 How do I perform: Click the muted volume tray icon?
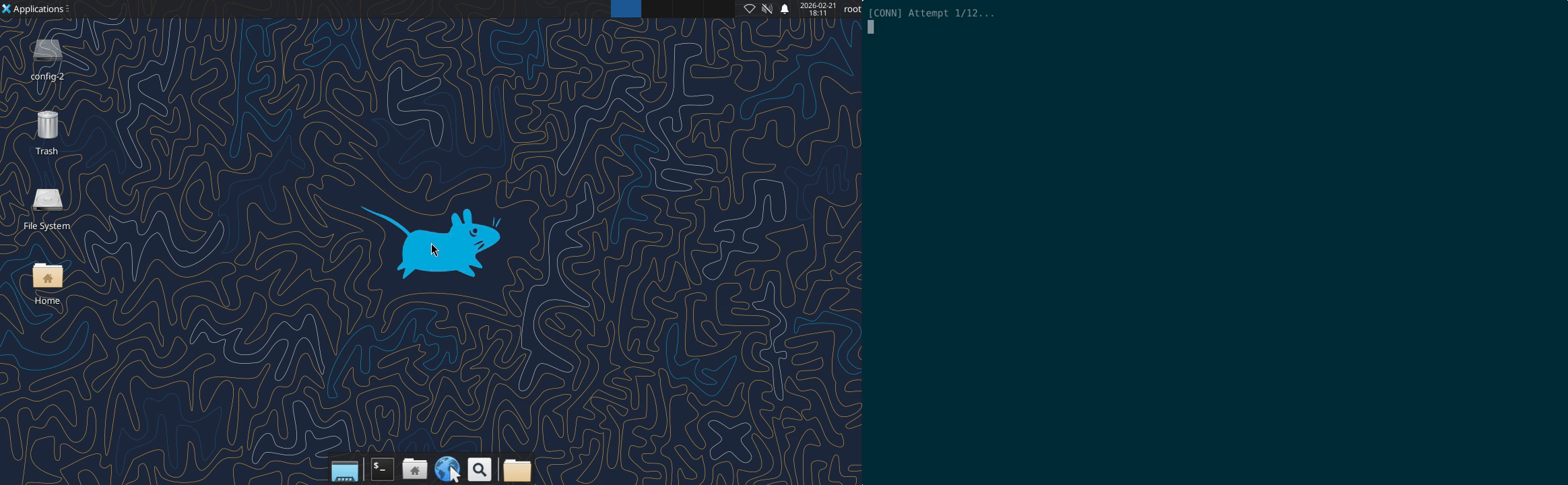[766, 9]
